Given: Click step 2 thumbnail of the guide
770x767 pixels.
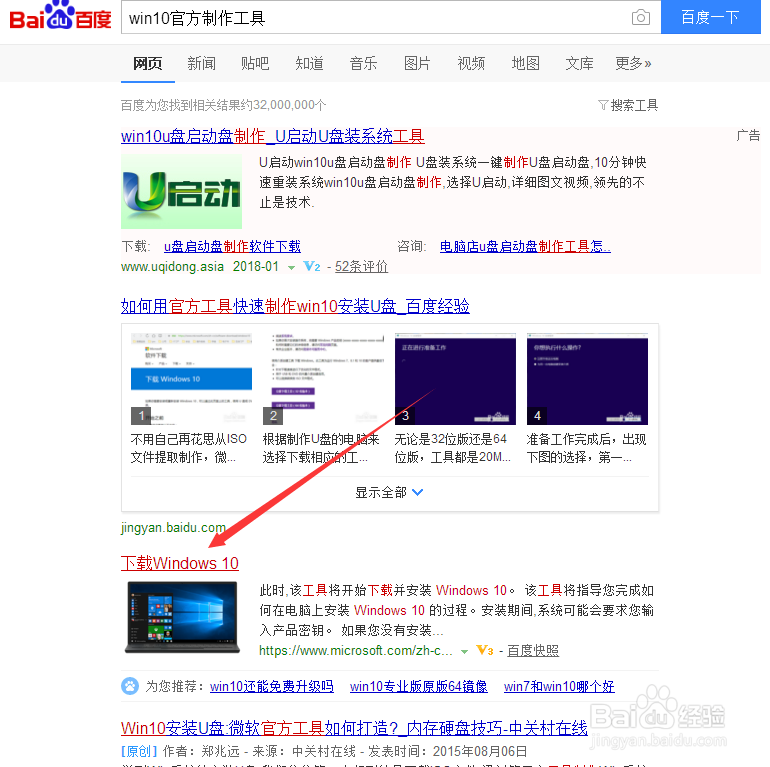Looking at the screenshot, I should [324, 379].
